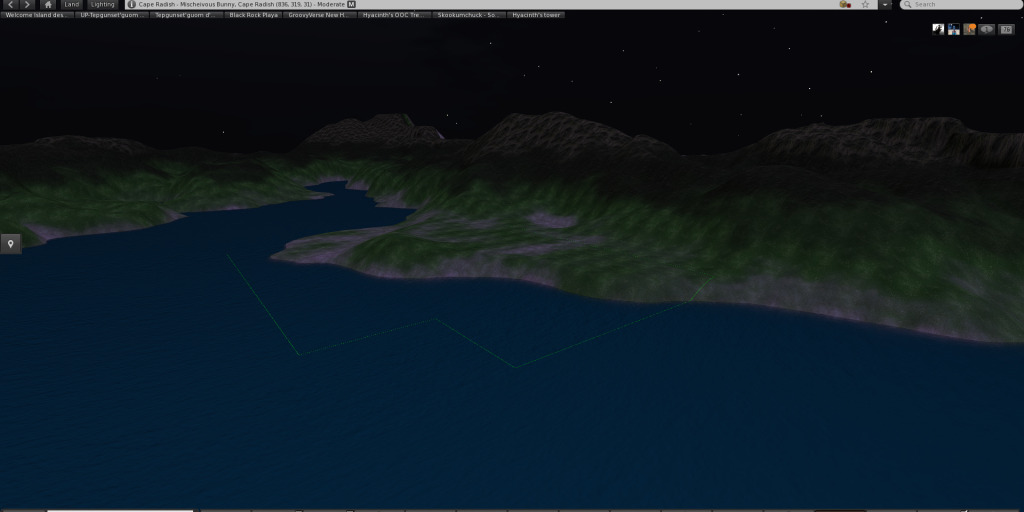Screen dimensions: 1024x512
Task: Click the first status icon at top right
Action: click(x=938, y=29)
